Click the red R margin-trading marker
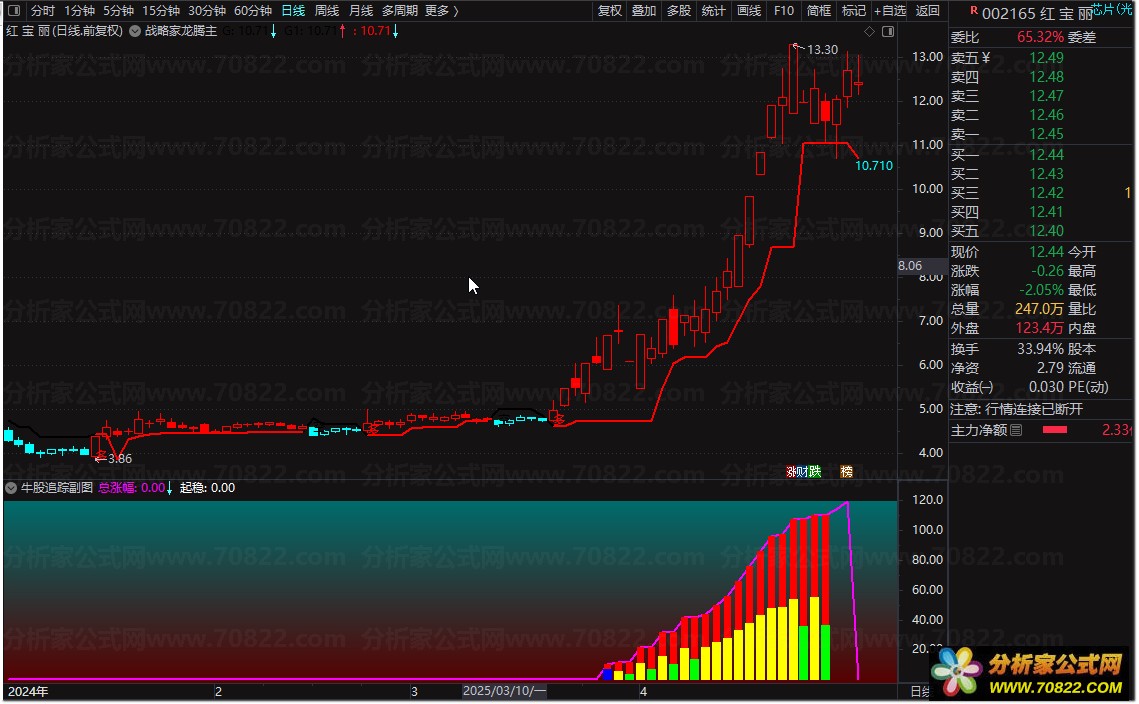Viewport: 1139px width, 704px height. coord(974,10)
